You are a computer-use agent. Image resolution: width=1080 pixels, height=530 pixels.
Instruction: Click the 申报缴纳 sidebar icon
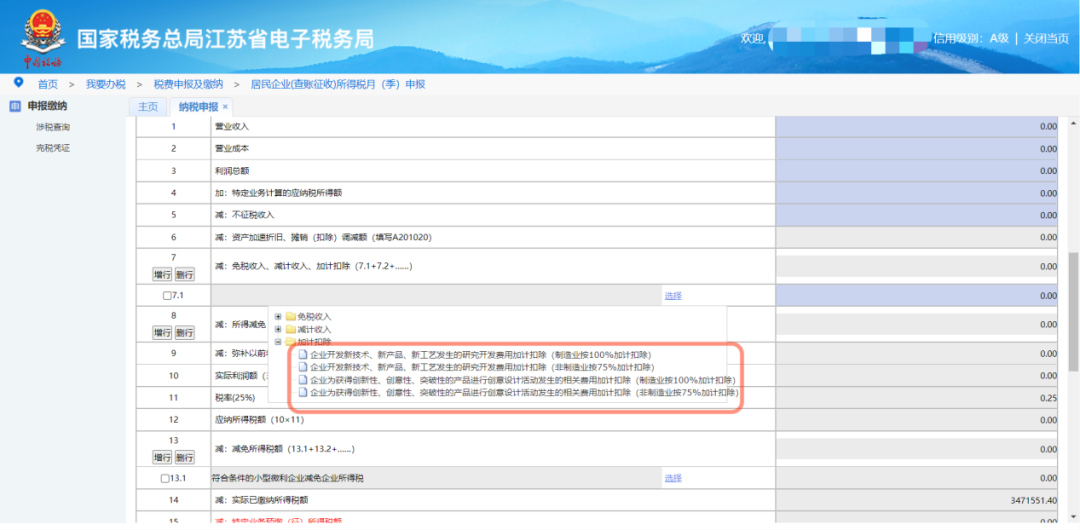tap(15, 106)
